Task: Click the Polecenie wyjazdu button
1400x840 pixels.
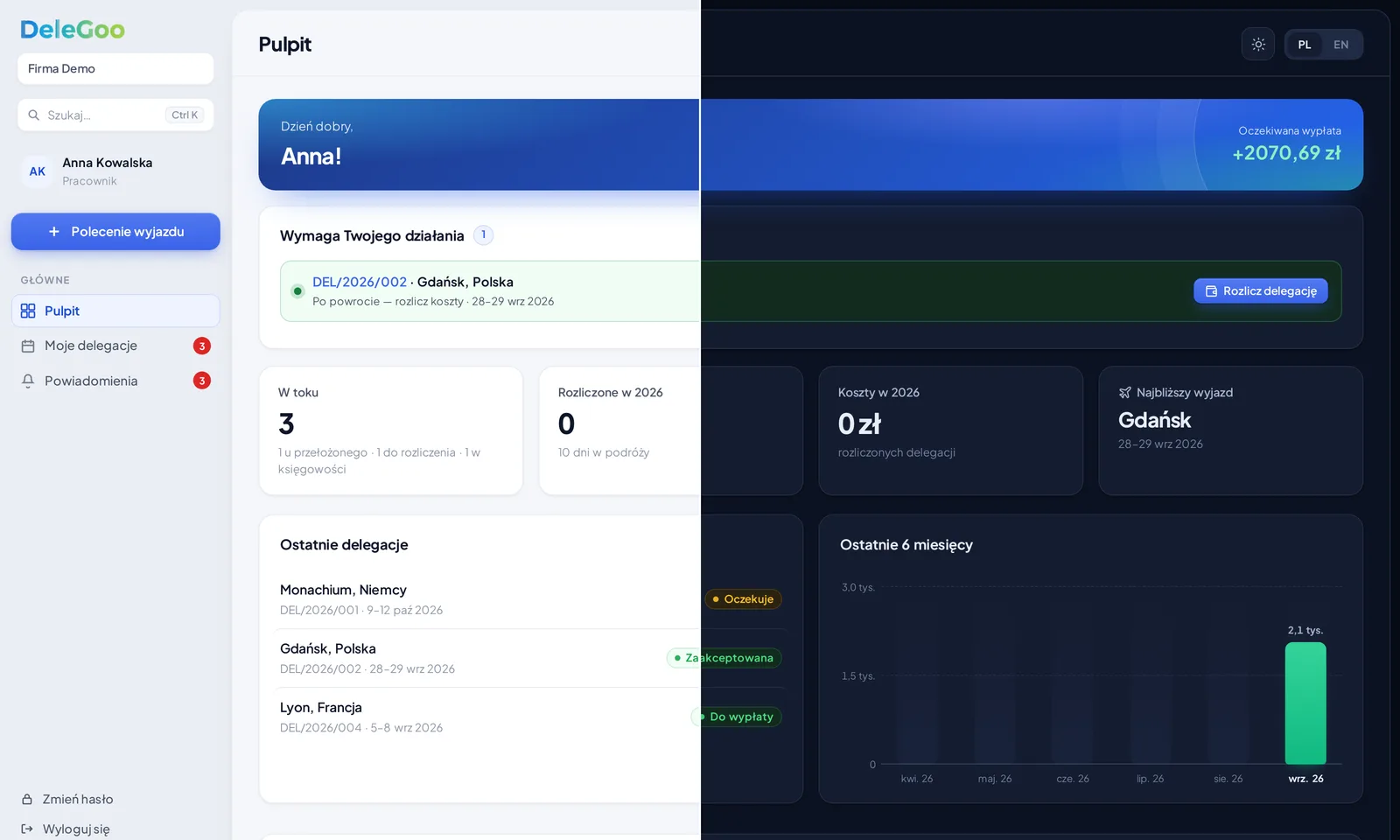Action: tap(115, 232)
